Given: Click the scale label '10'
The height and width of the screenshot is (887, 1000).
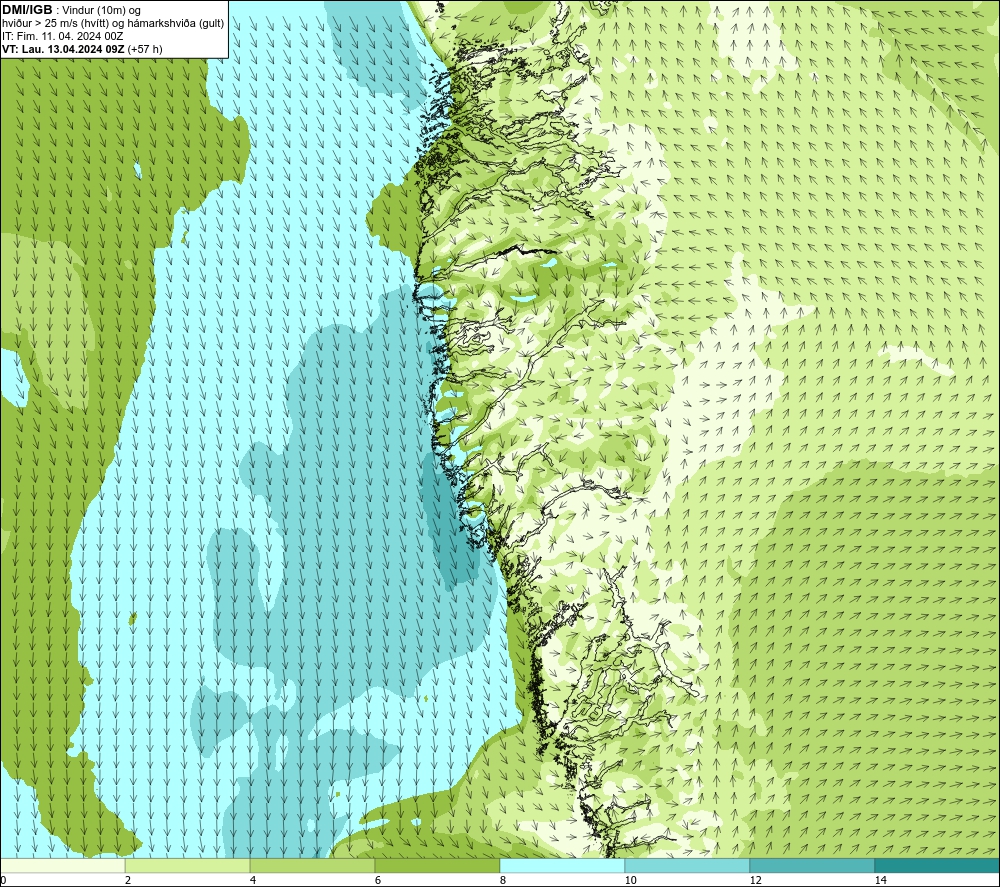Looking at the screenshot, I should 630,880.
